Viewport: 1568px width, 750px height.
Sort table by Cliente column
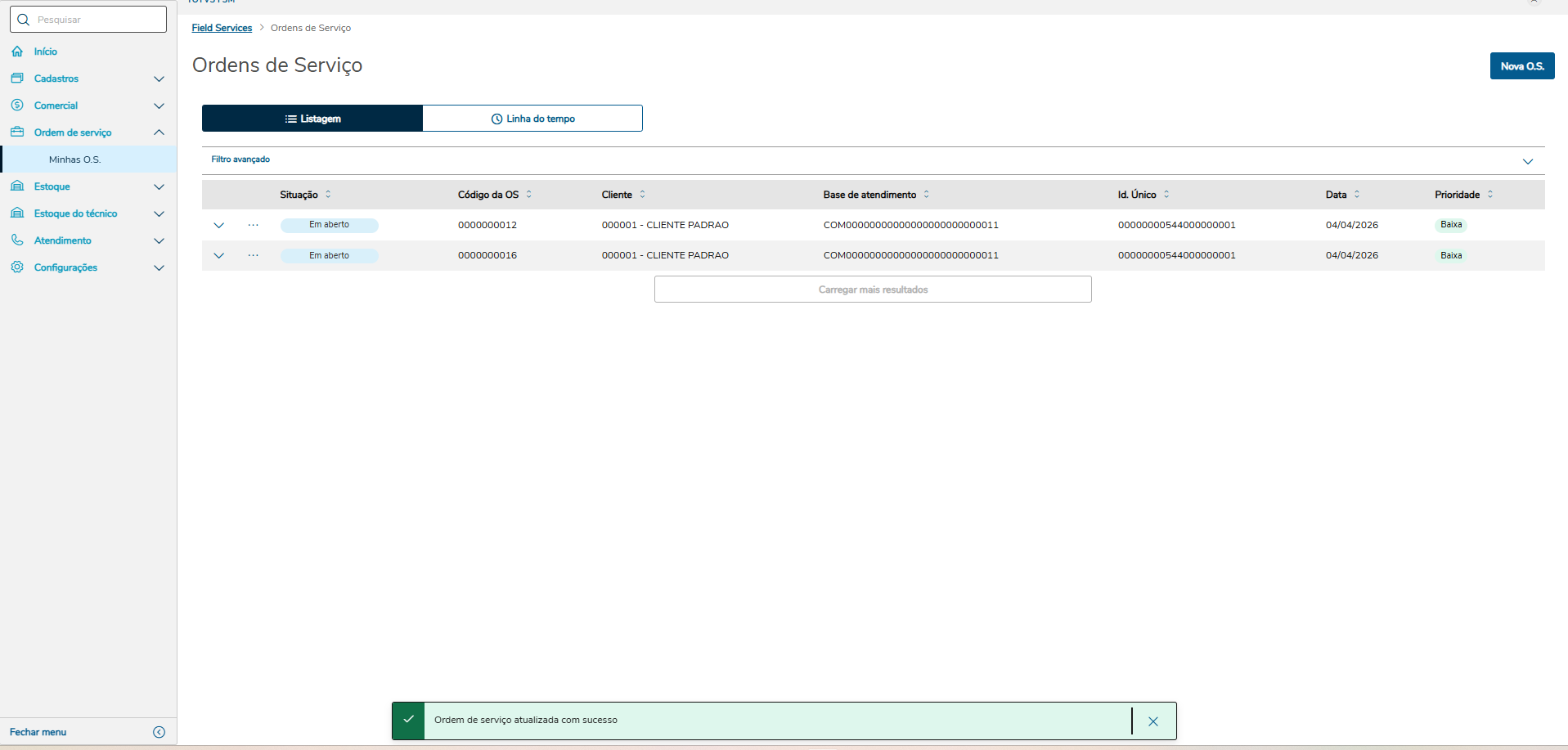tap(643, 195)
